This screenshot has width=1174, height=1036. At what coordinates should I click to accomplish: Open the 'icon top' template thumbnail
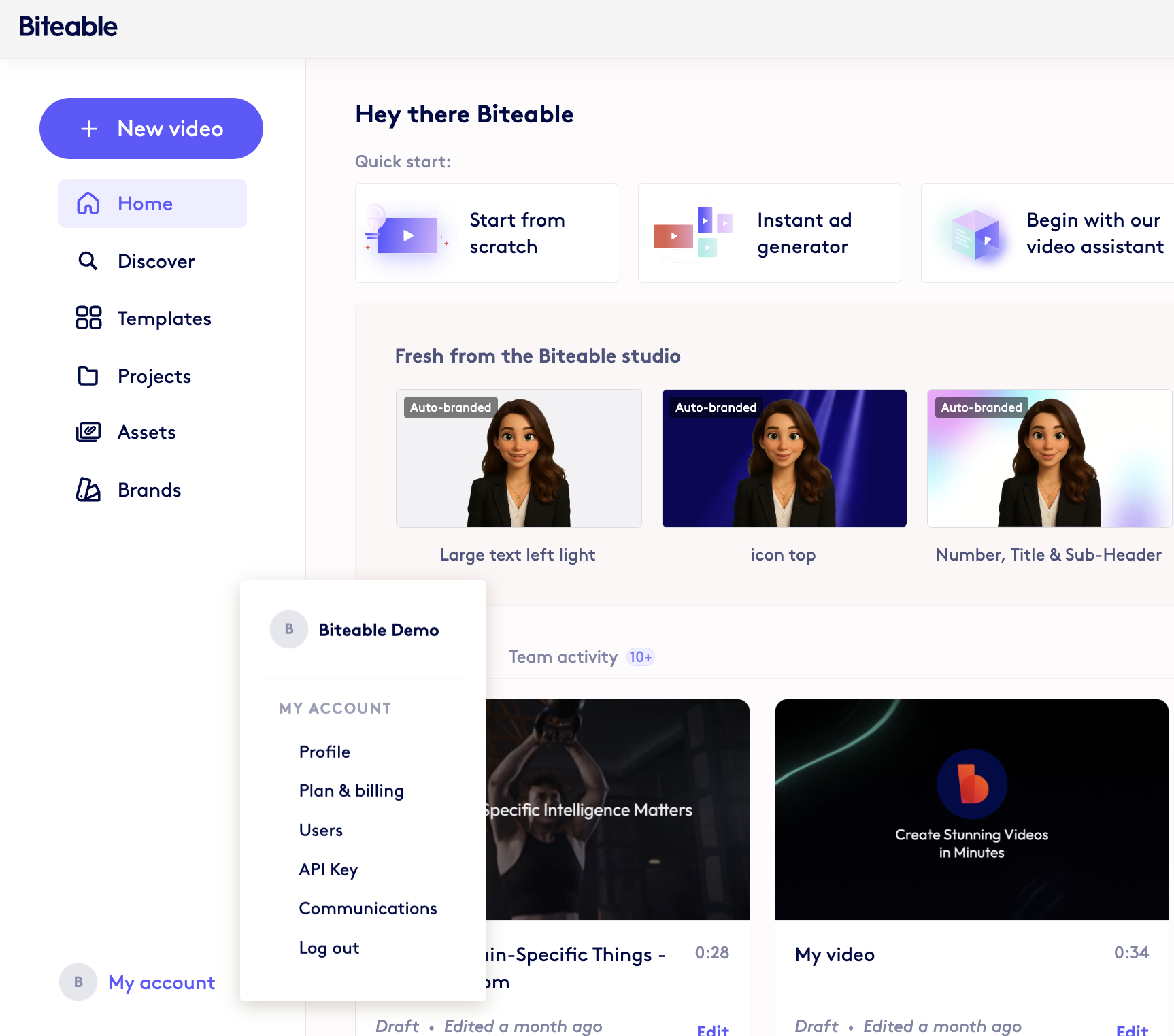[784, 458]
